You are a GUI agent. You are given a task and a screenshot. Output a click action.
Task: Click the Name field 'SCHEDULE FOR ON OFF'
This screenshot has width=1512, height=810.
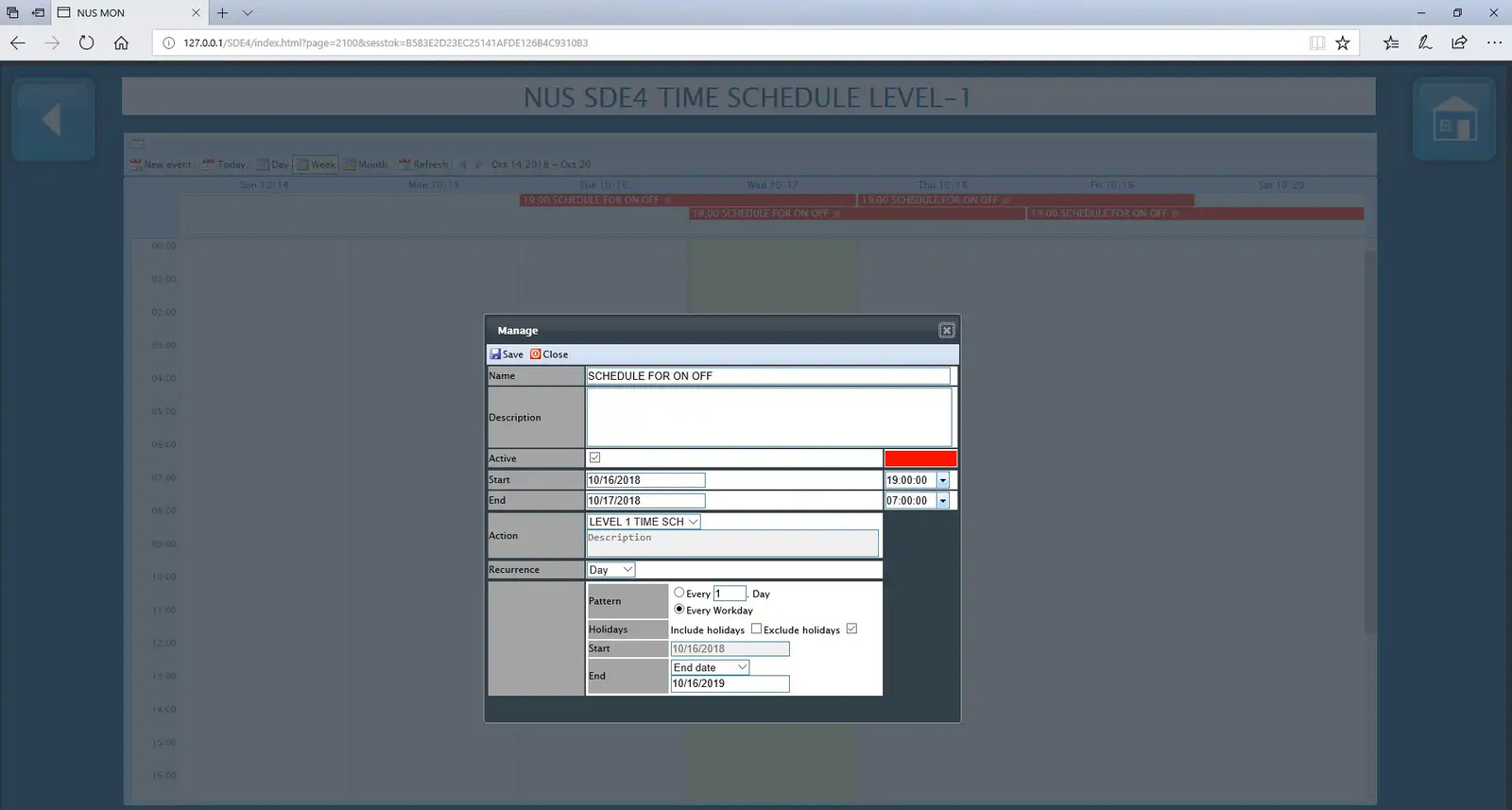click(767, 376)
